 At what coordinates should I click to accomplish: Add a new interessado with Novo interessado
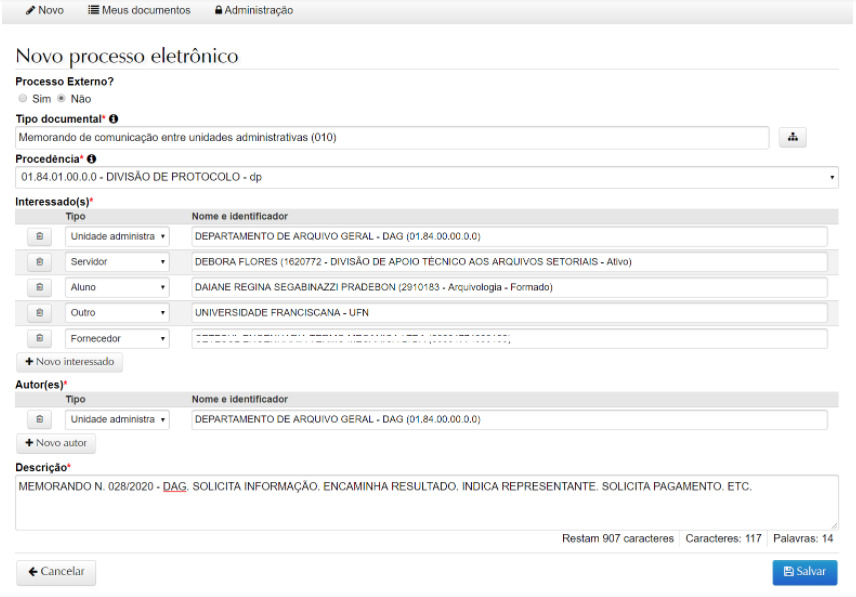[69, 361]
